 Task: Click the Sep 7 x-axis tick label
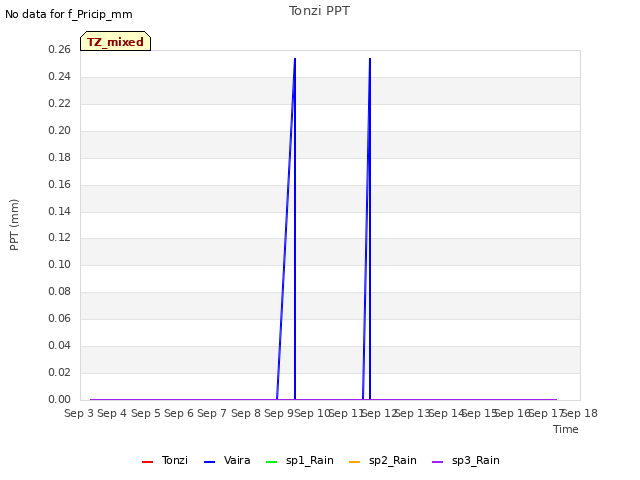[x=212, y=413]
